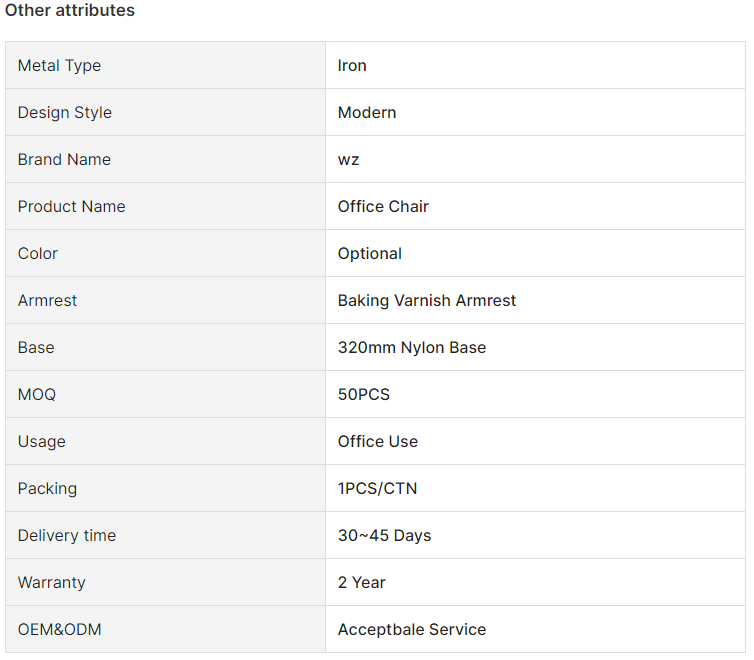Select the Product Name label
This screenshot has width=754, height=660.
tap(72, 207)
